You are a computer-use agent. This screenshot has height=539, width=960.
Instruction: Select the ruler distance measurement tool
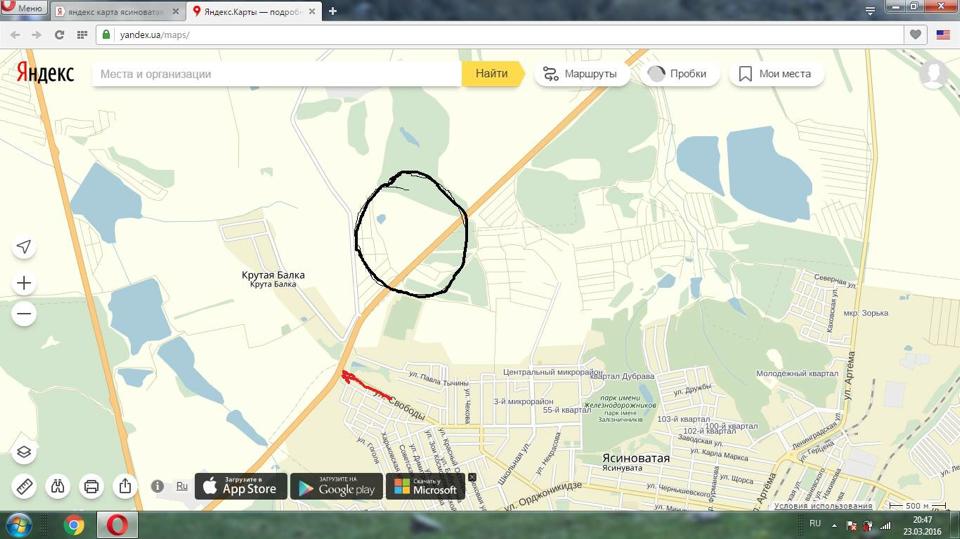[x=24, y=487]
